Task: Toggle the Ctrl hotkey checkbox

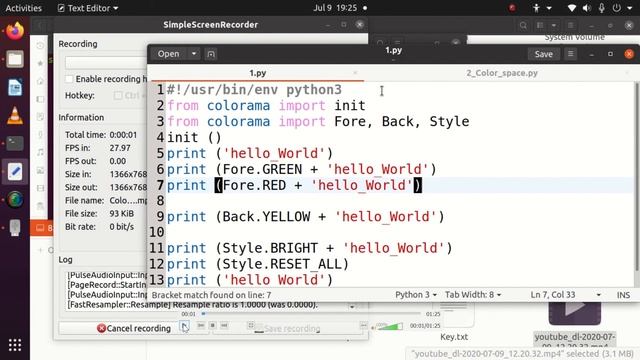Action: click(x=118, y=96)
